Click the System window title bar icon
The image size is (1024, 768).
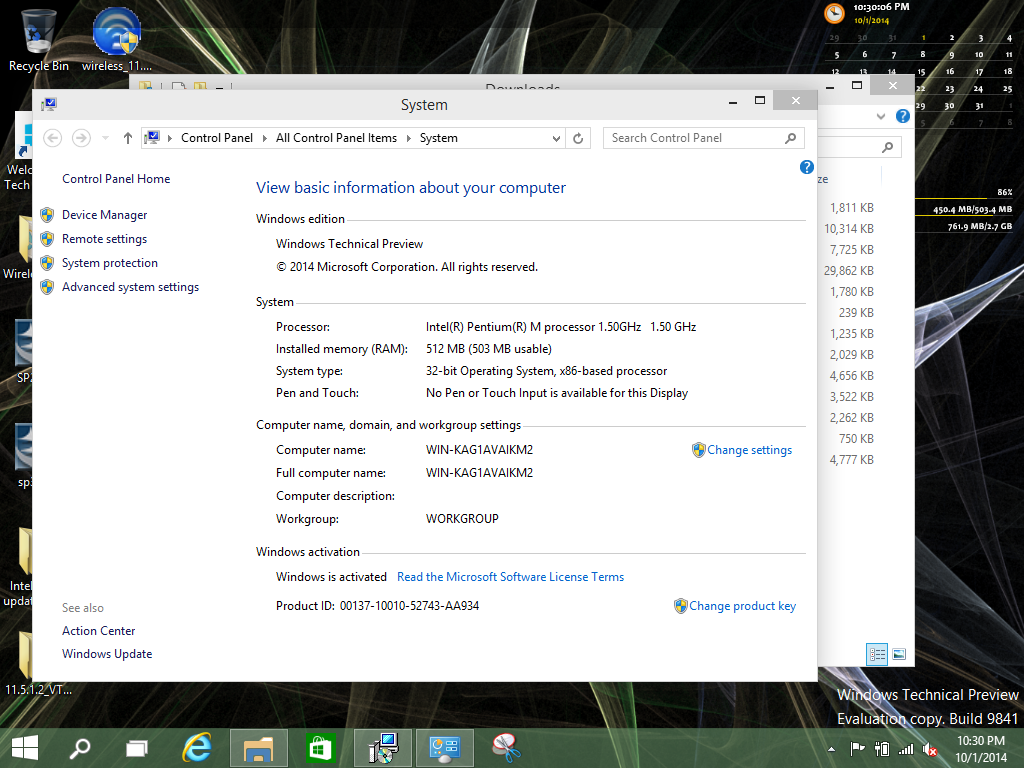(49, 104)
